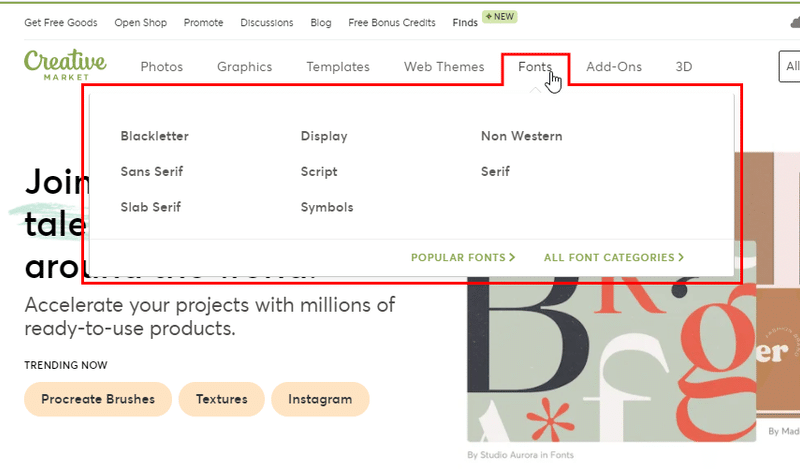
Task: Open the Templates menu
Action: (338, 66)
